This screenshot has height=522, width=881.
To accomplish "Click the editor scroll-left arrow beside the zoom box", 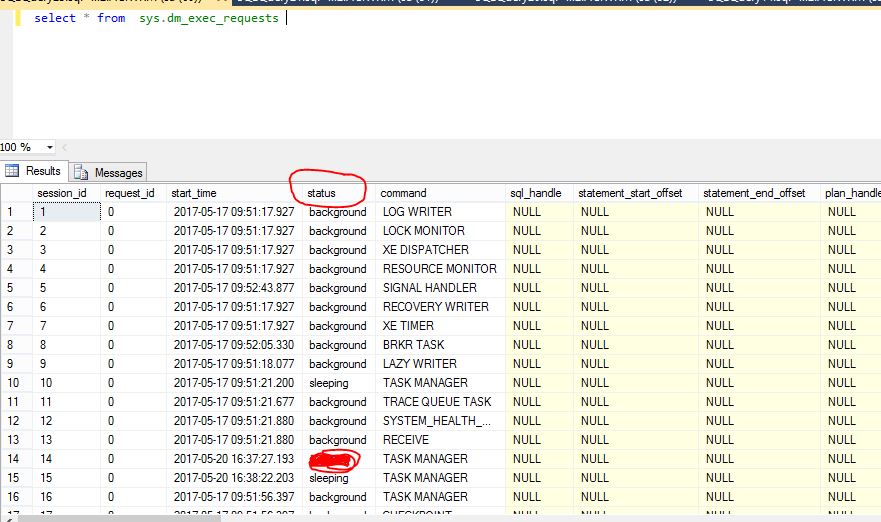I will [65, 147].
